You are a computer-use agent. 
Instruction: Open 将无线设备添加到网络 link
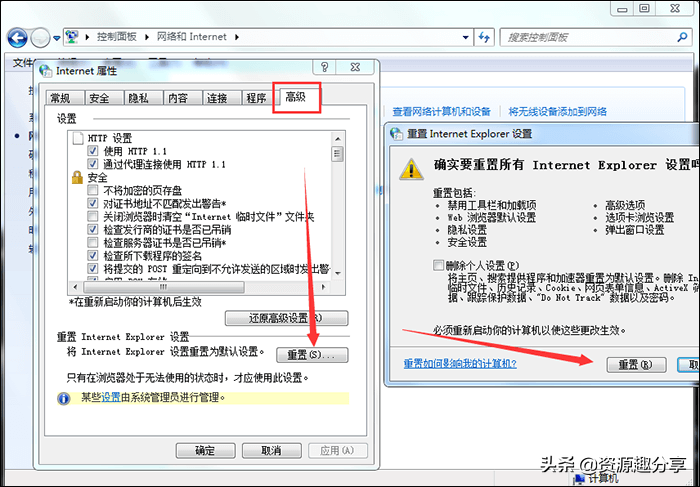[x=558, y=112]
